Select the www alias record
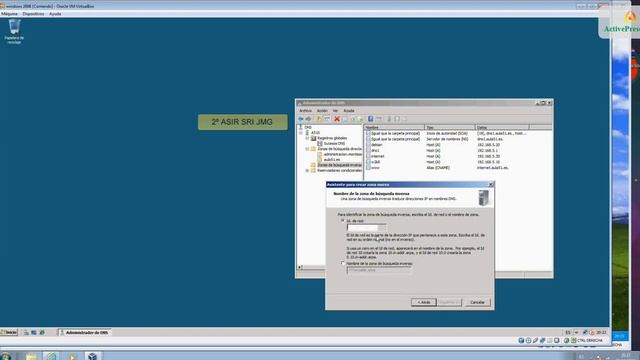 click(375, 168)
